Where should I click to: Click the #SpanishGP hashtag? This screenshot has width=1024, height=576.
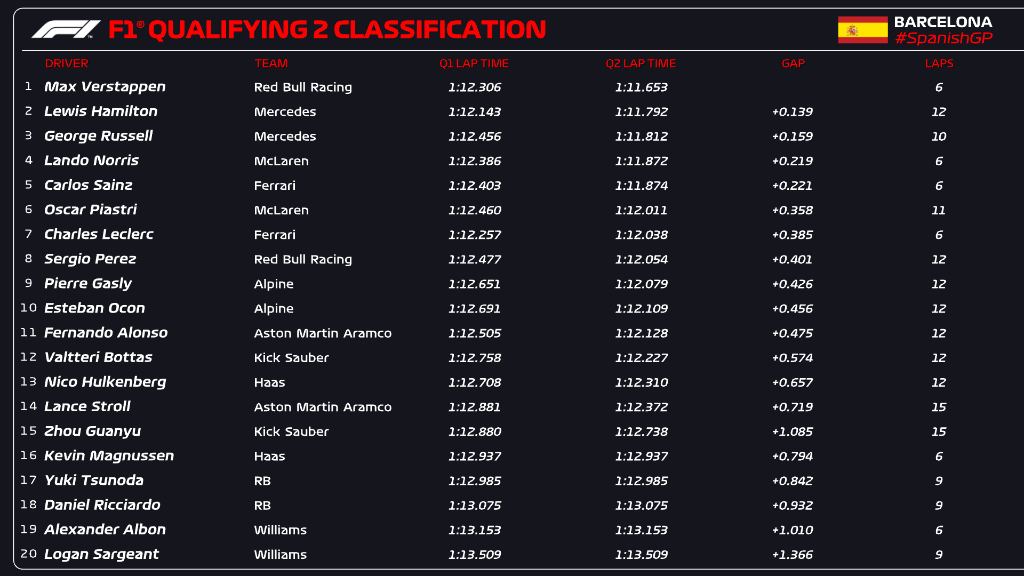(x=942, y=38)
